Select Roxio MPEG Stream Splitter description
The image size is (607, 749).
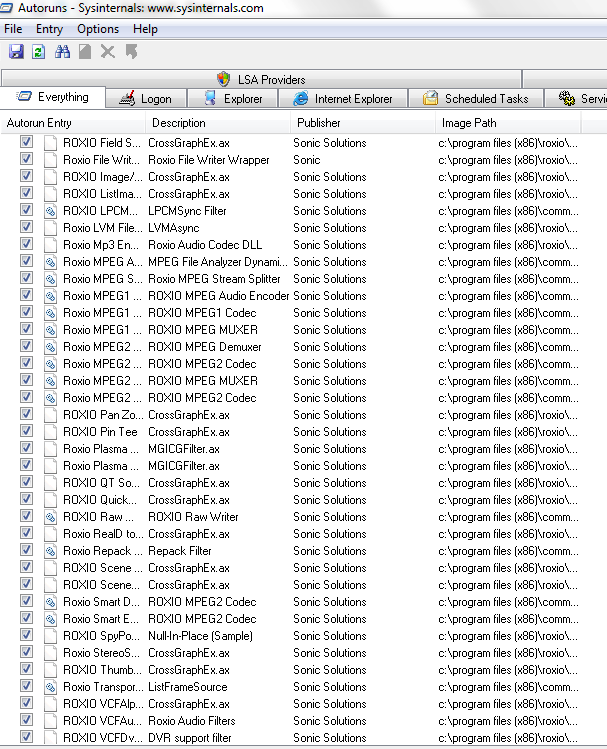(214, 279)
